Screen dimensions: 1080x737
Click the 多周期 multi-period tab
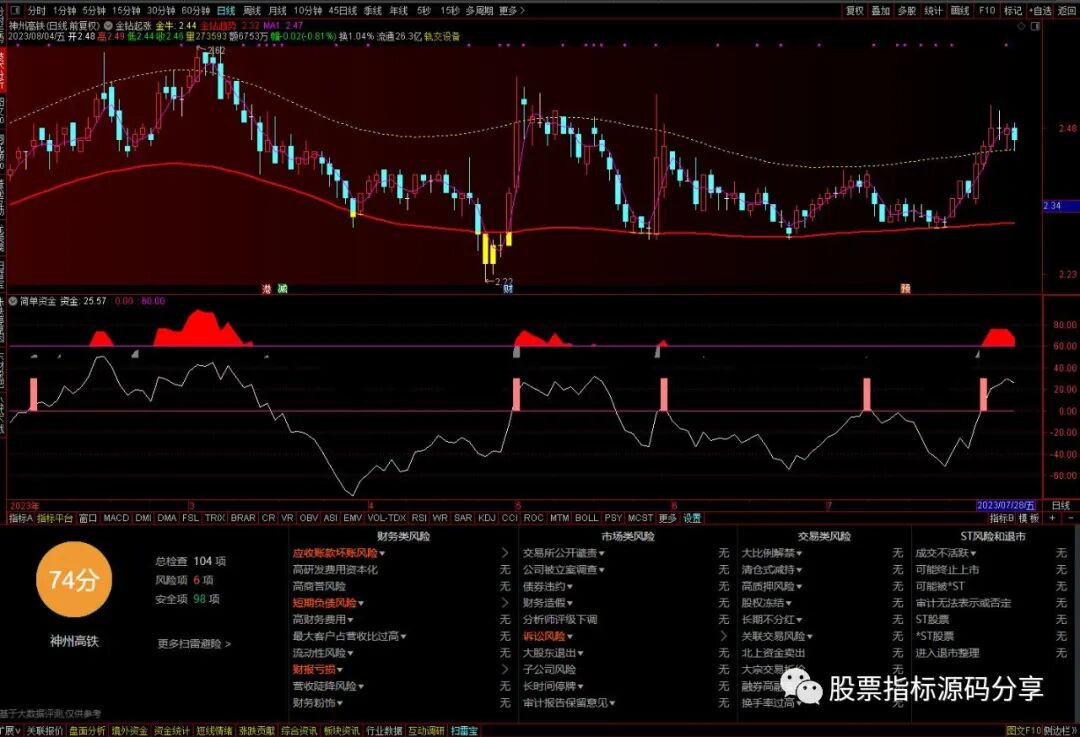(x=479, y=10)
